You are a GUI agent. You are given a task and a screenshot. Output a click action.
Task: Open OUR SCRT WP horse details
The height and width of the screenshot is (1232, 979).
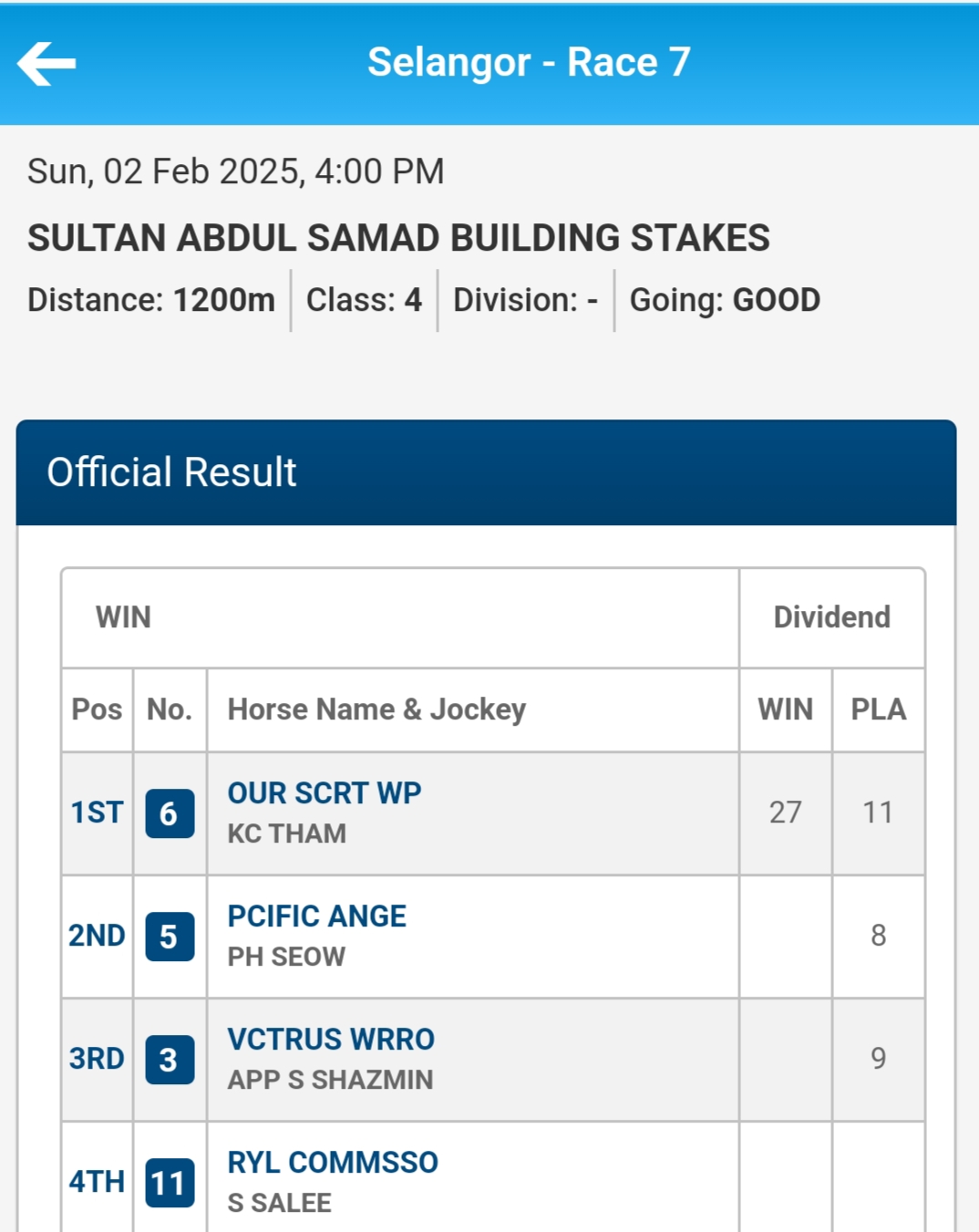(324, 793)
